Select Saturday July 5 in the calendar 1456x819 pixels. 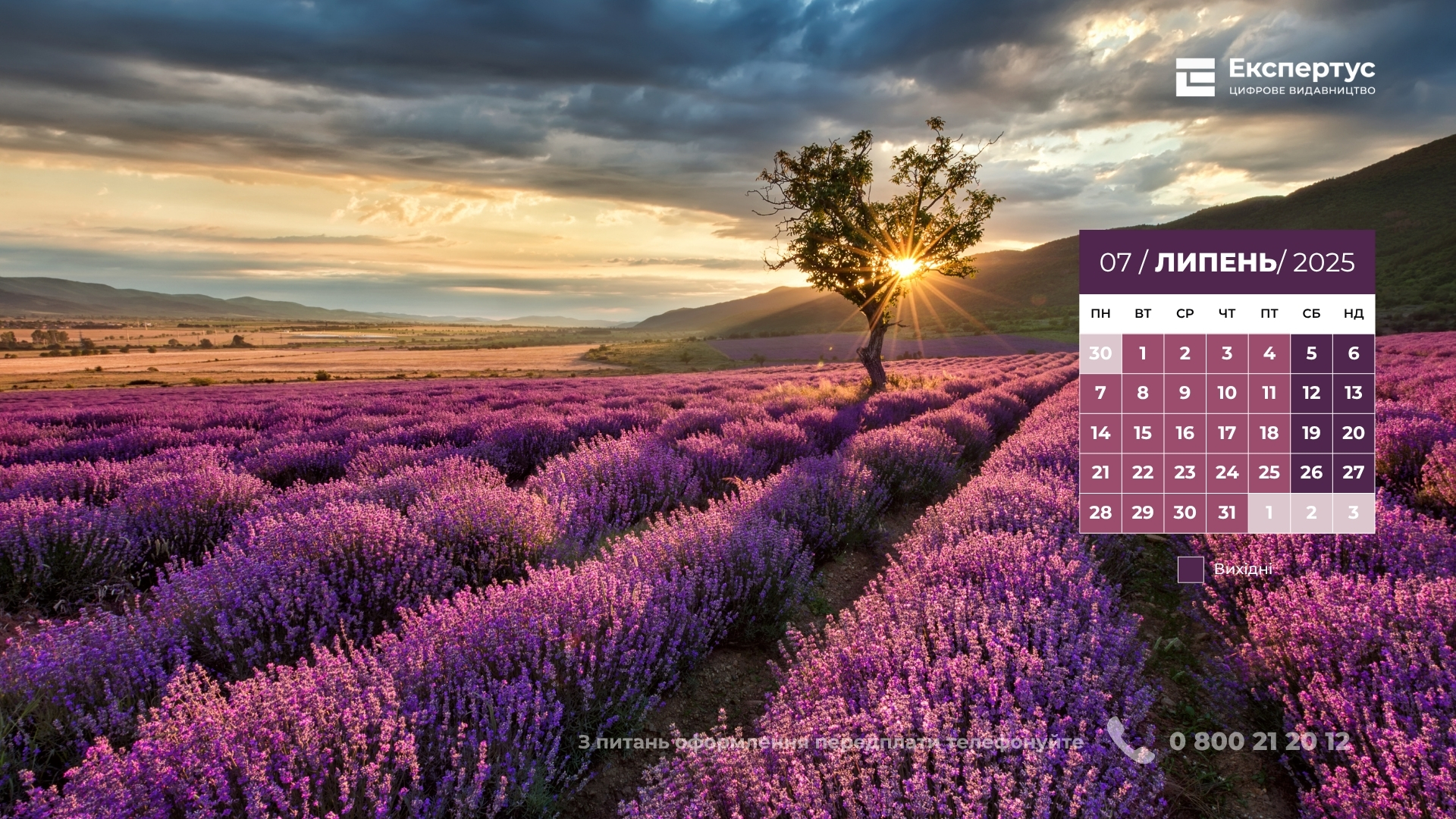[x=1311, y=353]
